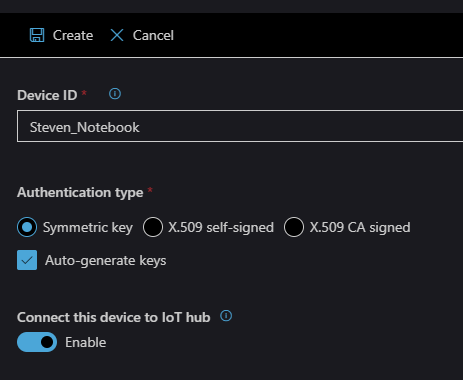463x380 pixels.
Task: Click the X.509 CA signed label text
Action: [360, 228]
